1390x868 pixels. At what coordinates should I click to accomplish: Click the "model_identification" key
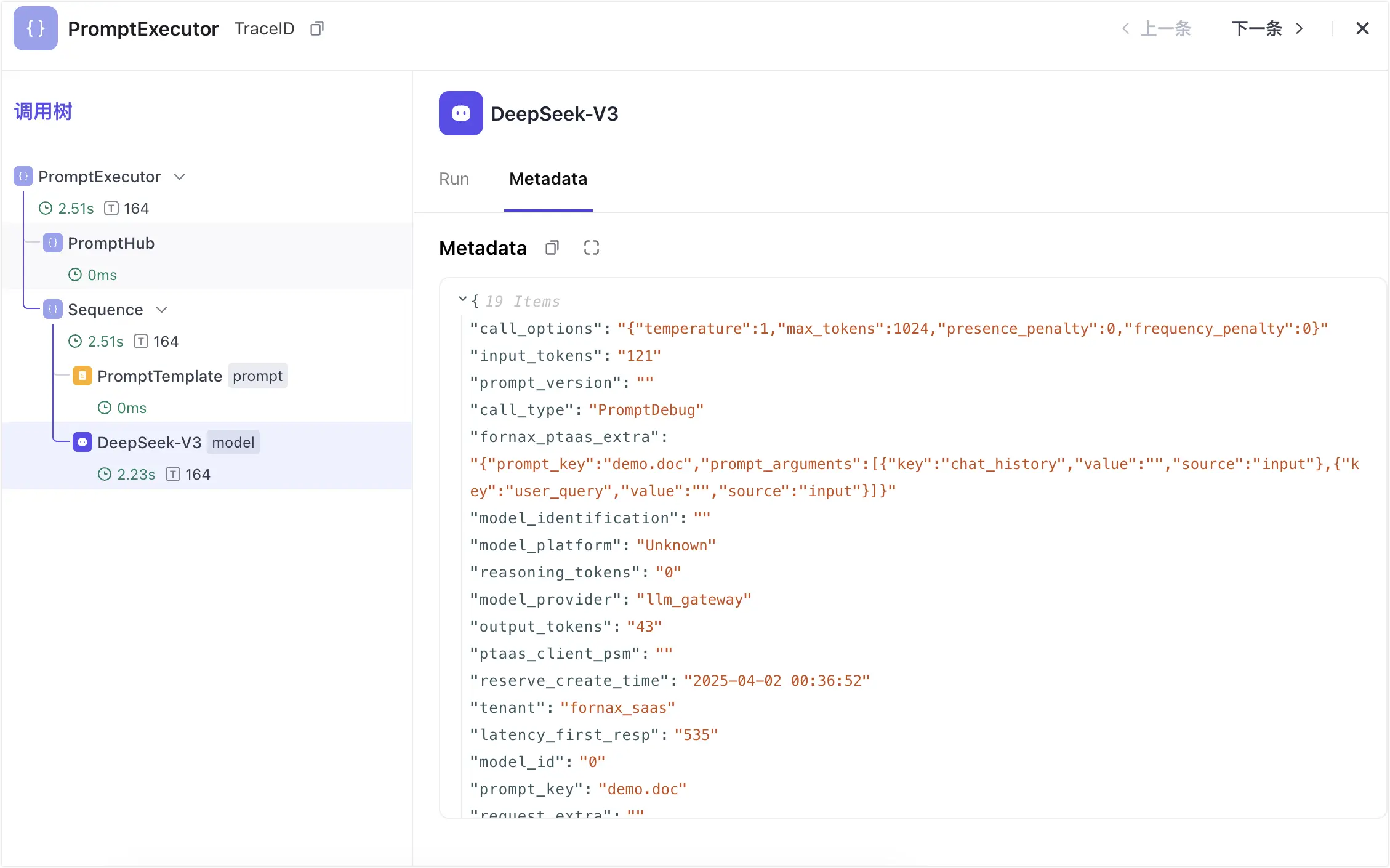574,518
